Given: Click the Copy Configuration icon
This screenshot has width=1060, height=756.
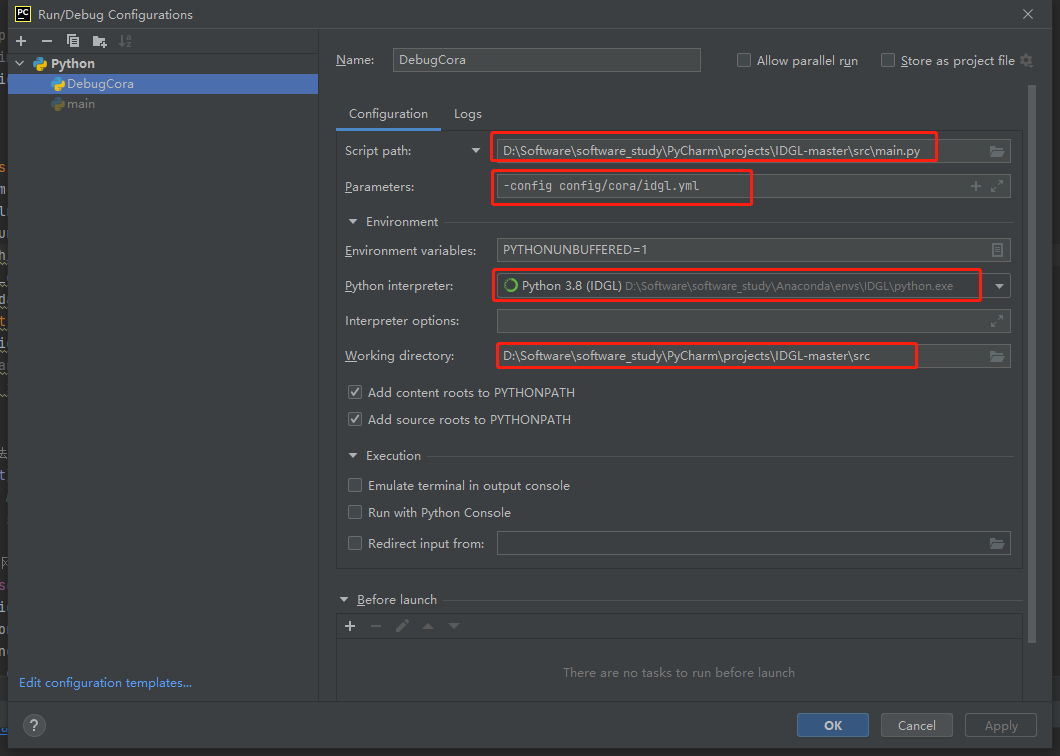Looking at the screenshot, I should [x=71, y=40].
